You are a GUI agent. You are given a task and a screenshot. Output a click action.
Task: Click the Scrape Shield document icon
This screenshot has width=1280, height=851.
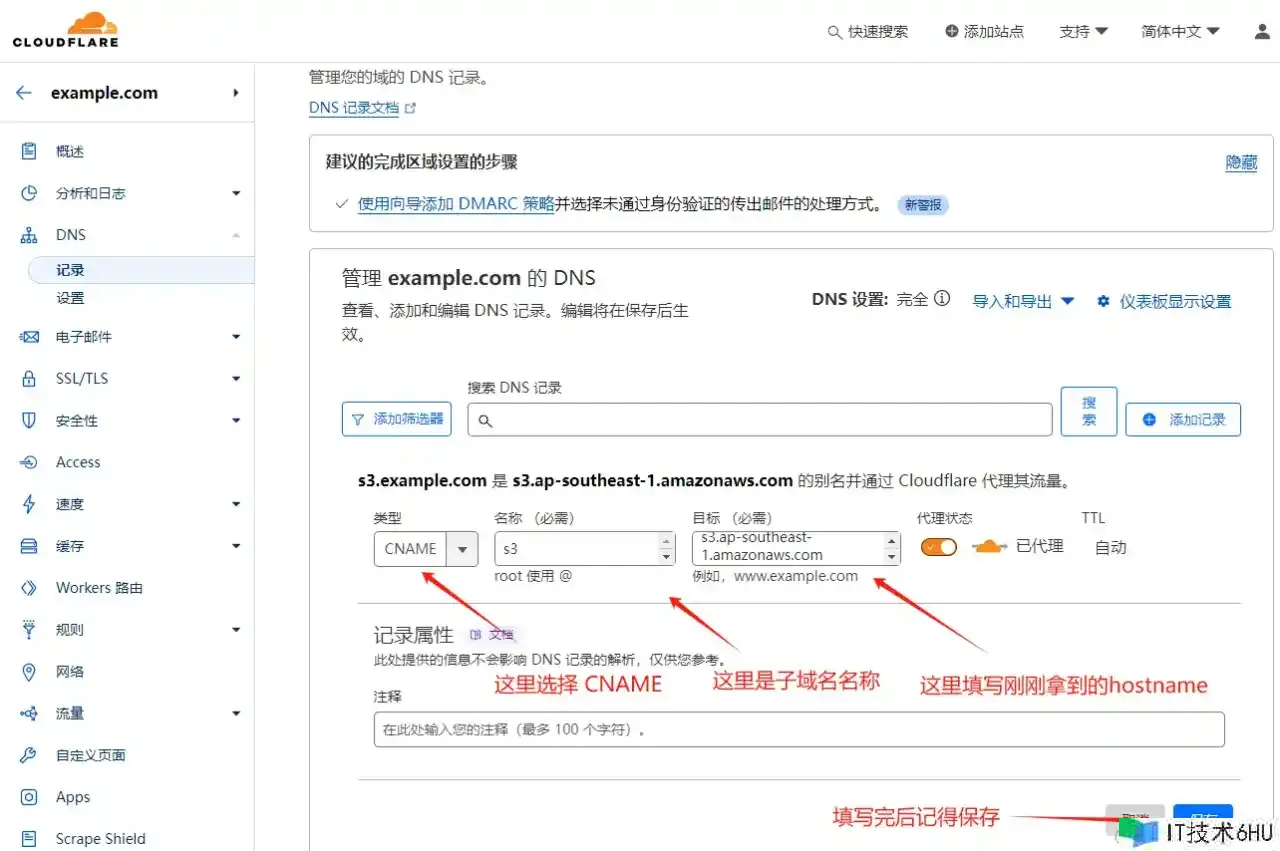(x=29, y=839)
